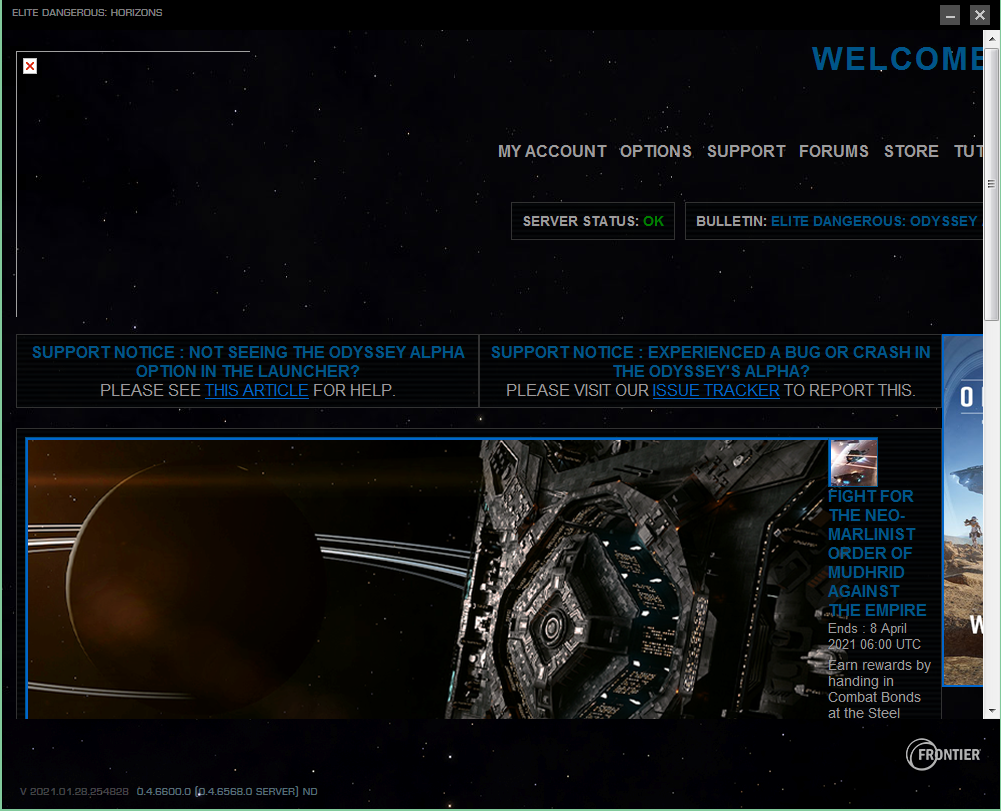This screenshot has height=811, width=1001.
Task: Follow the THIS ARTICLE help link
Action: [257, 390]
